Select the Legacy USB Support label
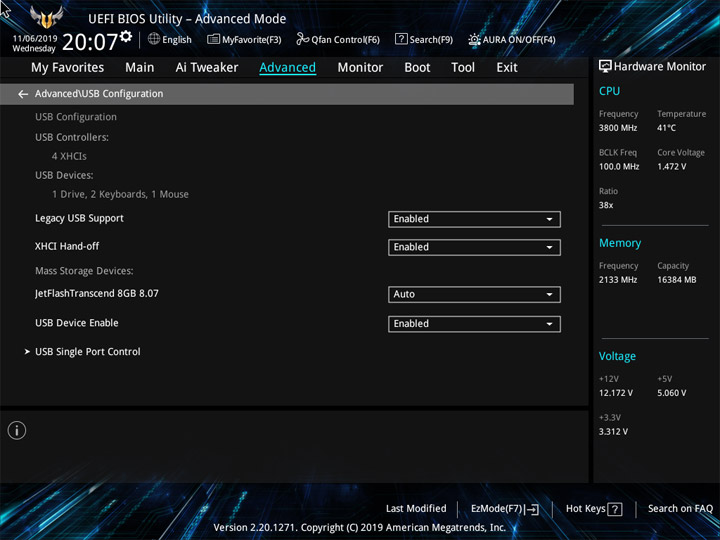Screen dimensions: 720x540 79,219
